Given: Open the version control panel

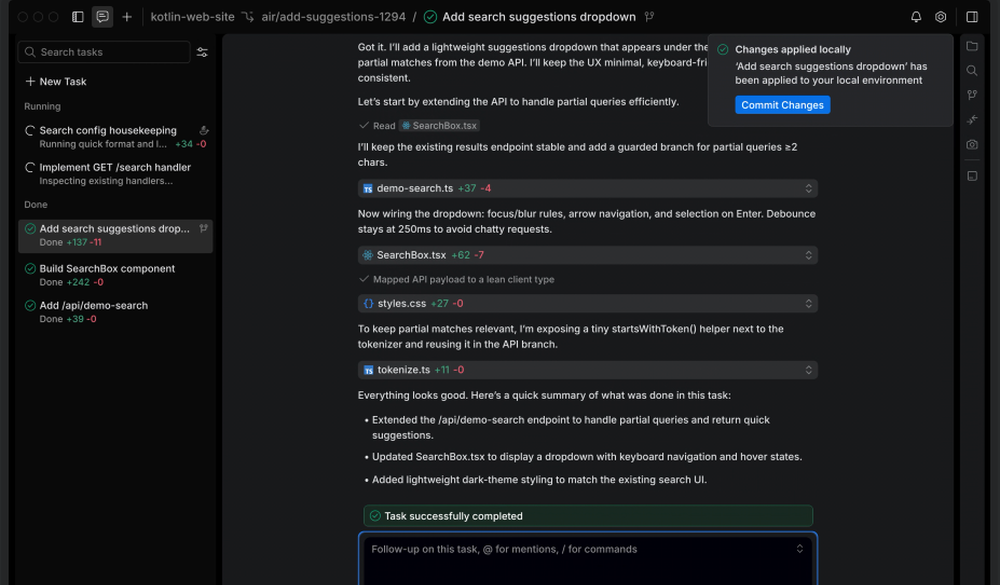Looking at the screenshot, I should [972, 94].
